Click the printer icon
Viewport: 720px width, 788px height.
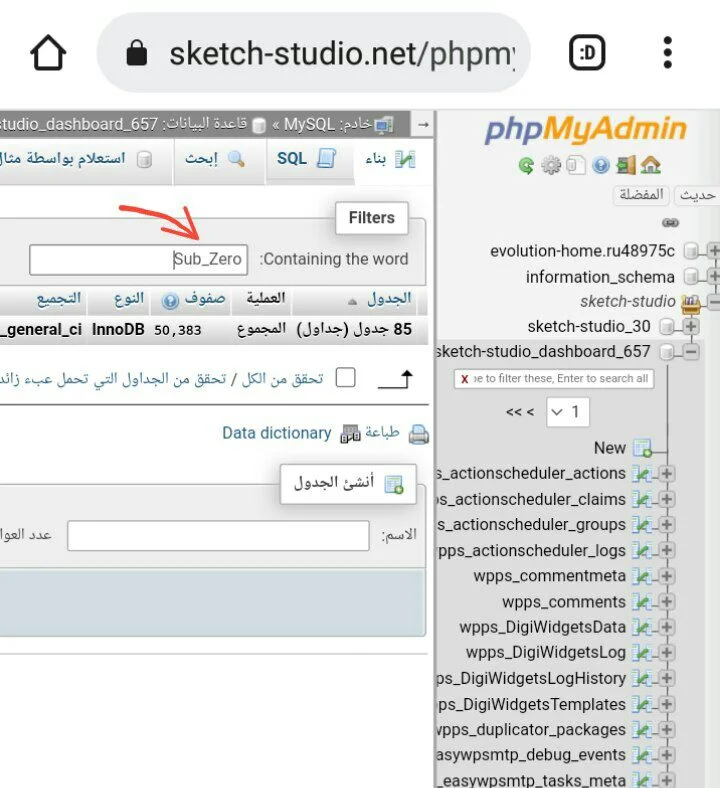pos(419,434)
